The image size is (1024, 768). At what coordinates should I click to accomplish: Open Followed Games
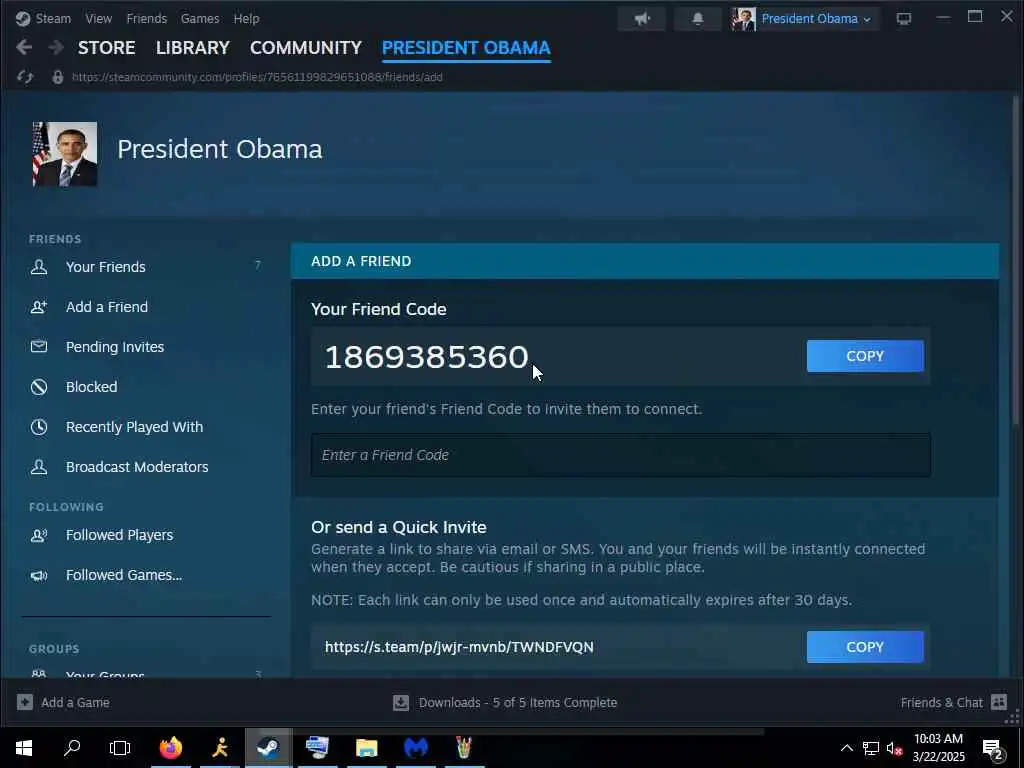point(124,575)
